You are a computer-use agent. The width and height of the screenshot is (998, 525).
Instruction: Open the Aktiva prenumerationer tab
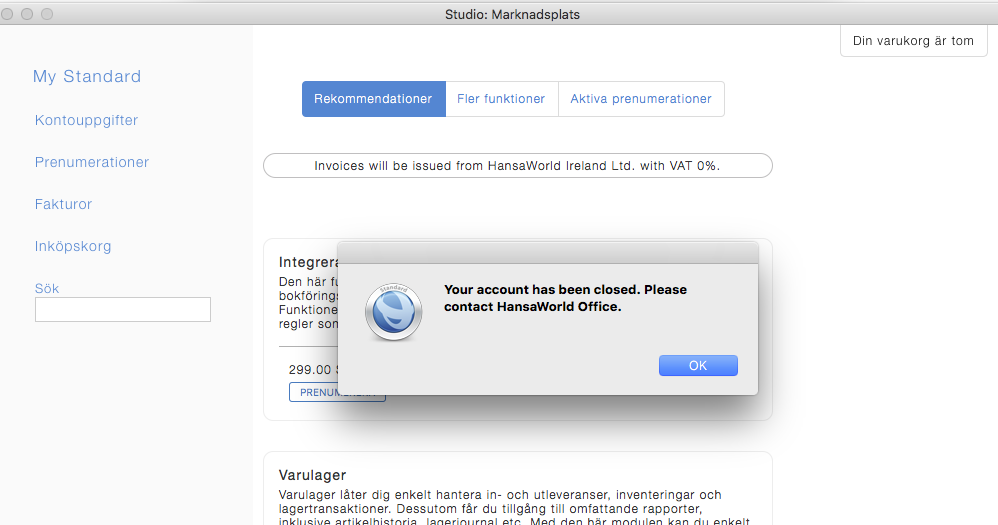click(641, 99)
